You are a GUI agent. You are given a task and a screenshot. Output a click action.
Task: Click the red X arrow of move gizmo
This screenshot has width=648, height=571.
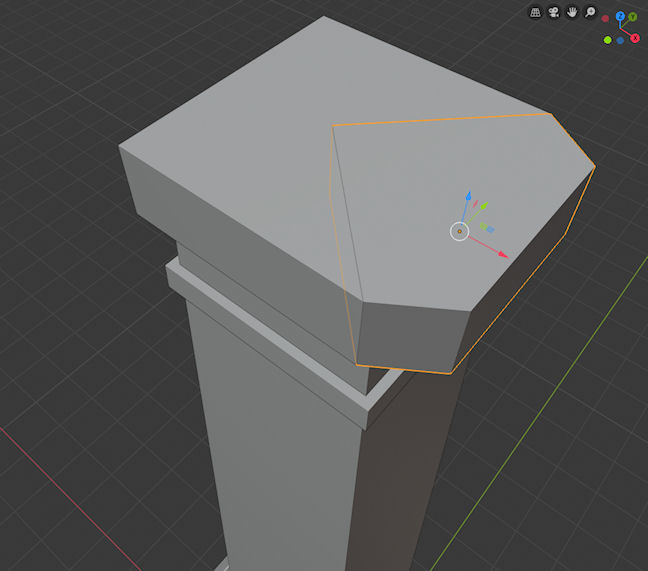(502, 254)
